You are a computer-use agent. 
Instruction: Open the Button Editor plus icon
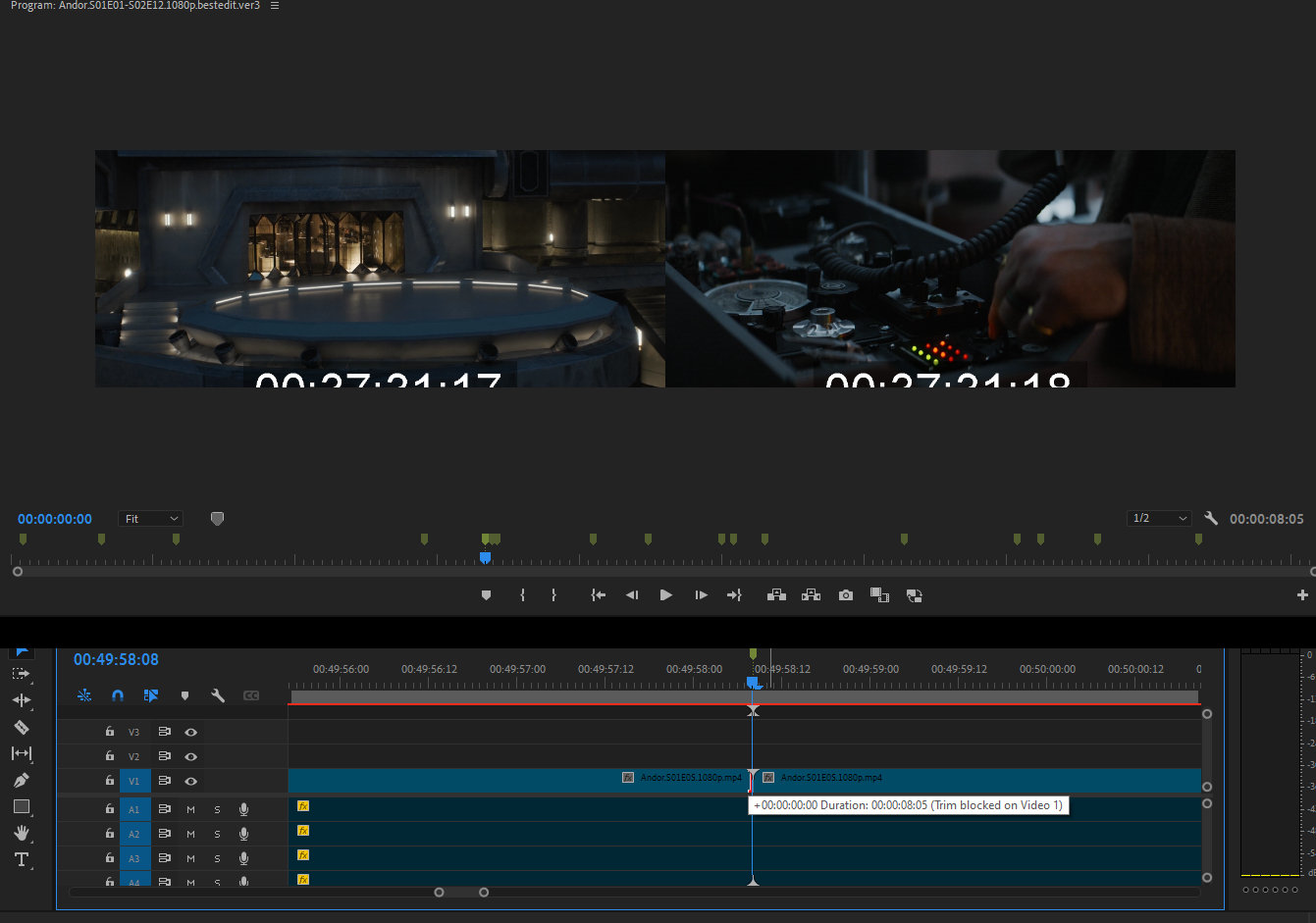click(1302, 595)
